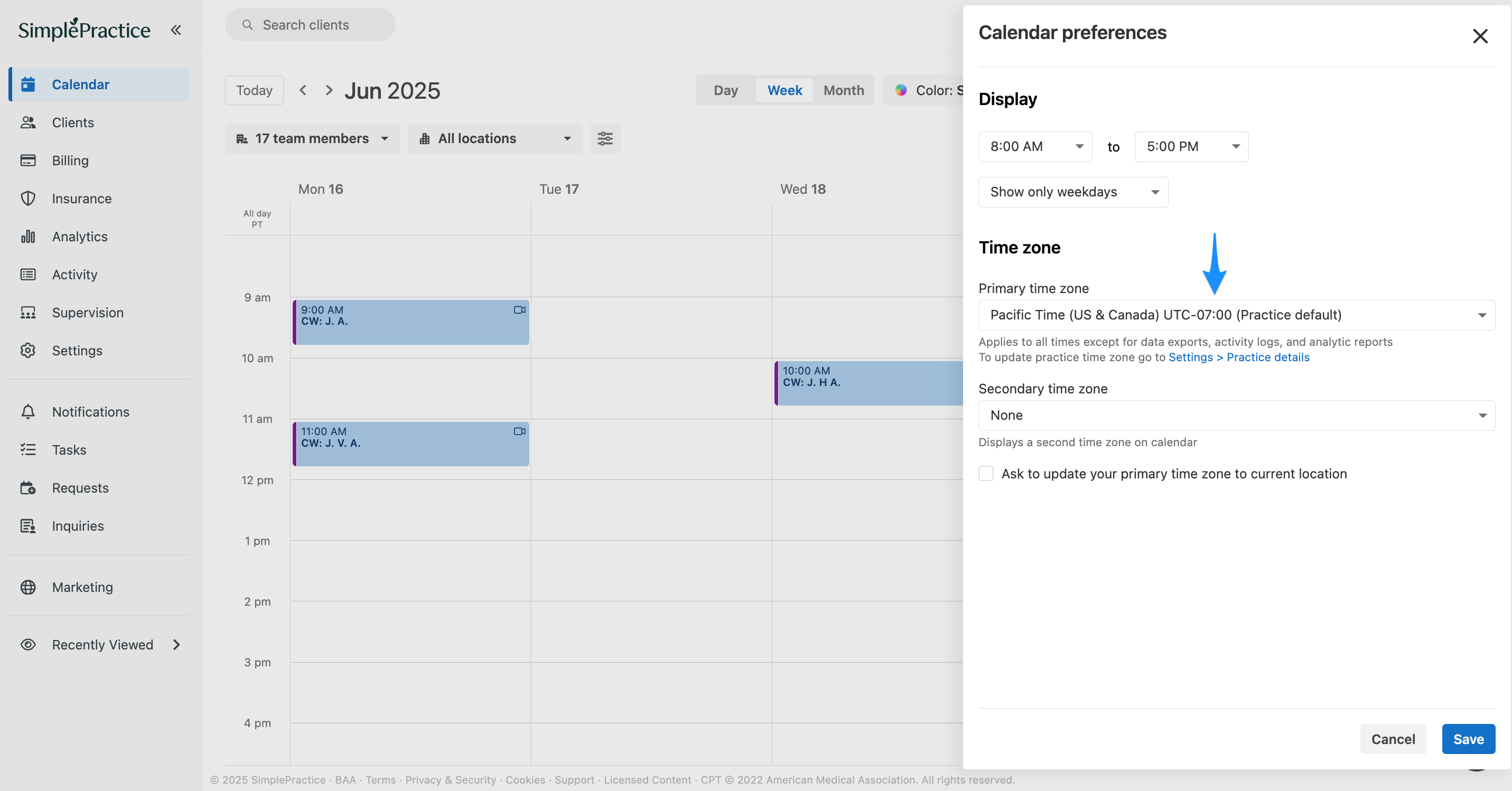Click video icon on 9:00 AM appointment
This screenshot has height=791, width=1512.
pos(519,310)
